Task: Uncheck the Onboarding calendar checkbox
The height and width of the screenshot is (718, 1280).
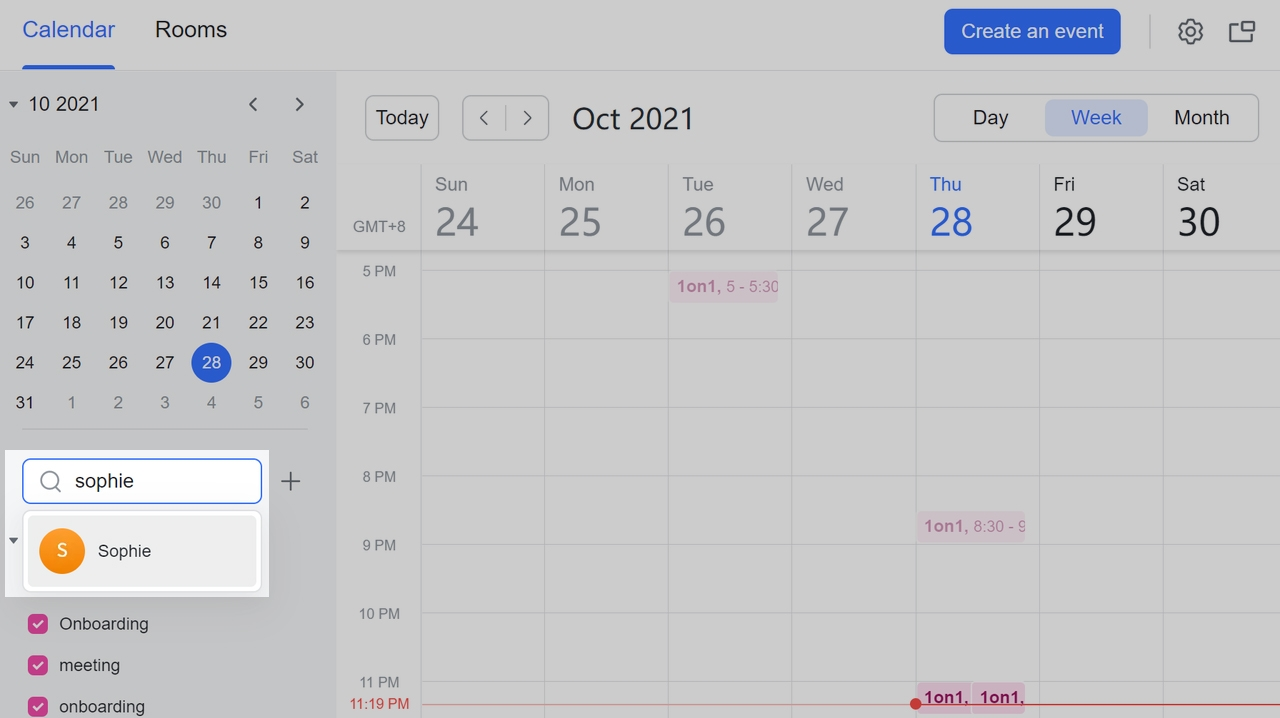Action: pos(38,624)
